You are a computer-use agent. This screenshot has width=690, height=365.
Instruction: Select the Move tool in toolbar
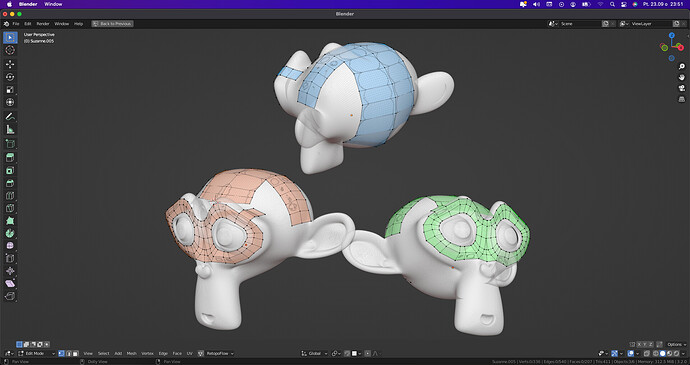[x=10, y=64]
